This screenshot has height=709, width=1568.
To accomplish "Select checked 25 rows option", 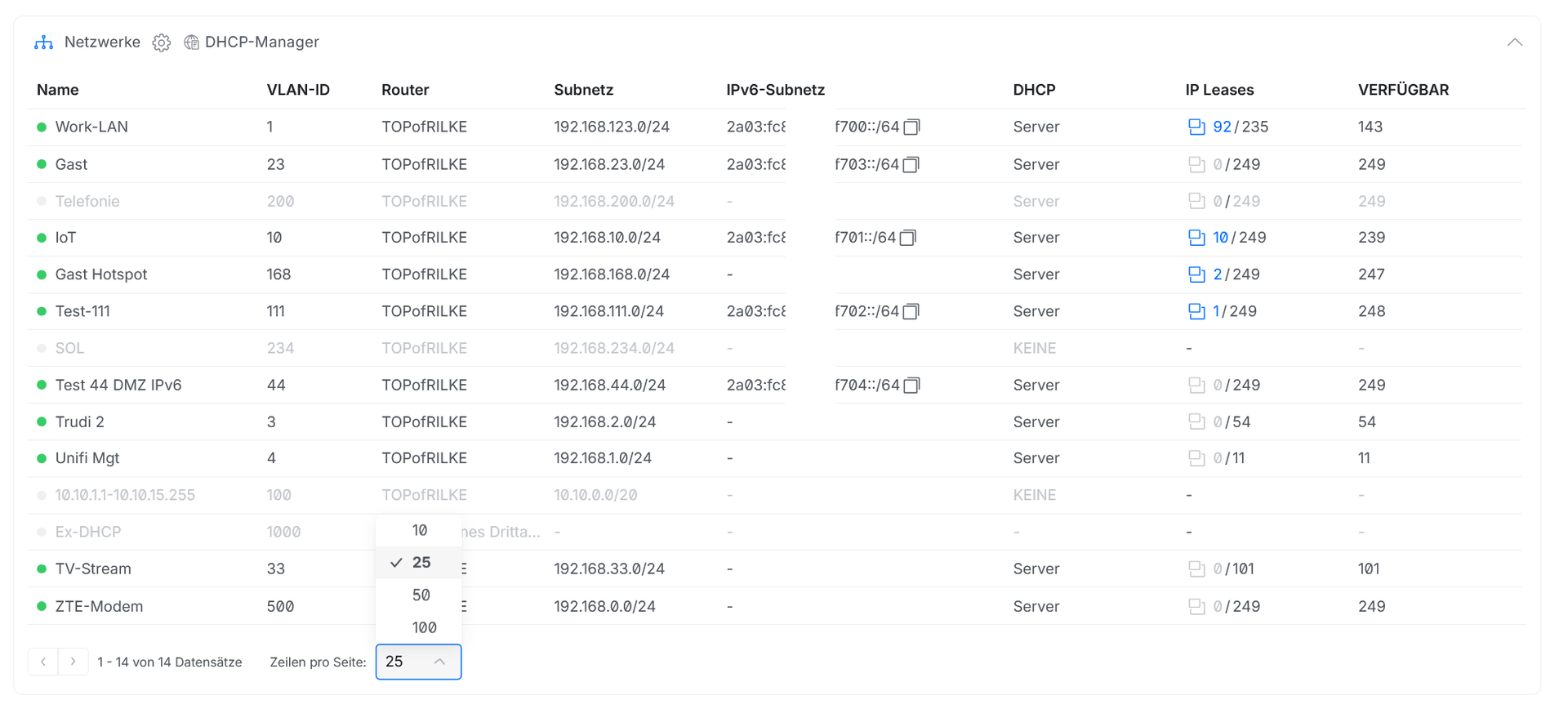I will [419, 562].
